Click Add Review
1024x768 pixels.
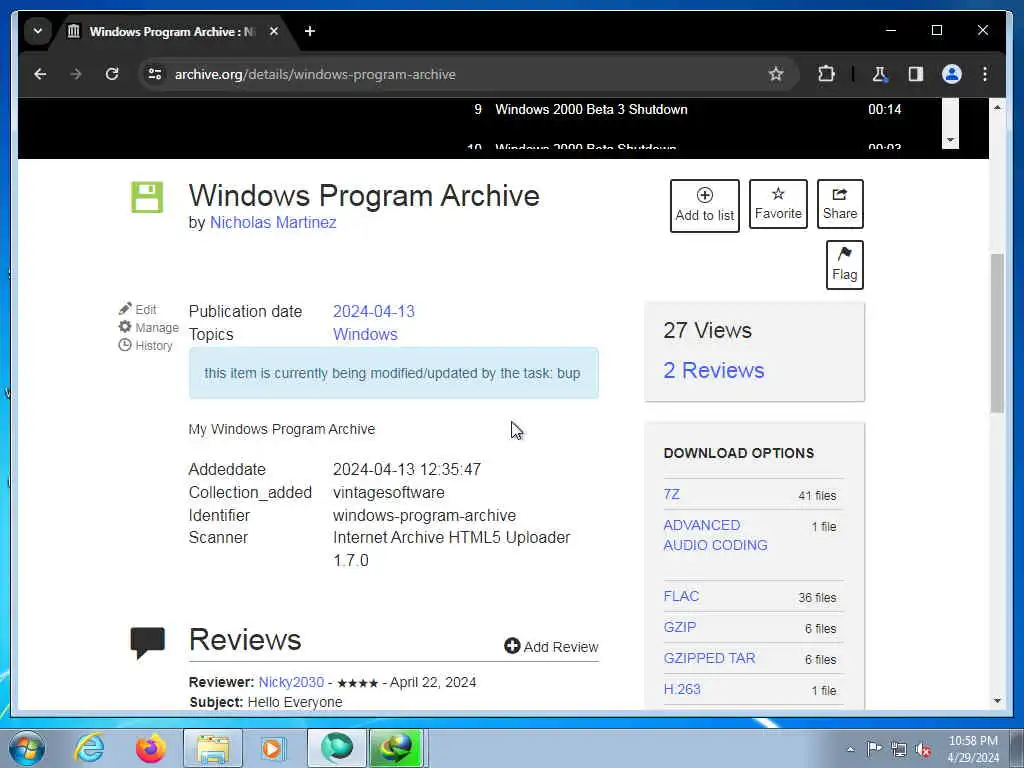[551, 647]
